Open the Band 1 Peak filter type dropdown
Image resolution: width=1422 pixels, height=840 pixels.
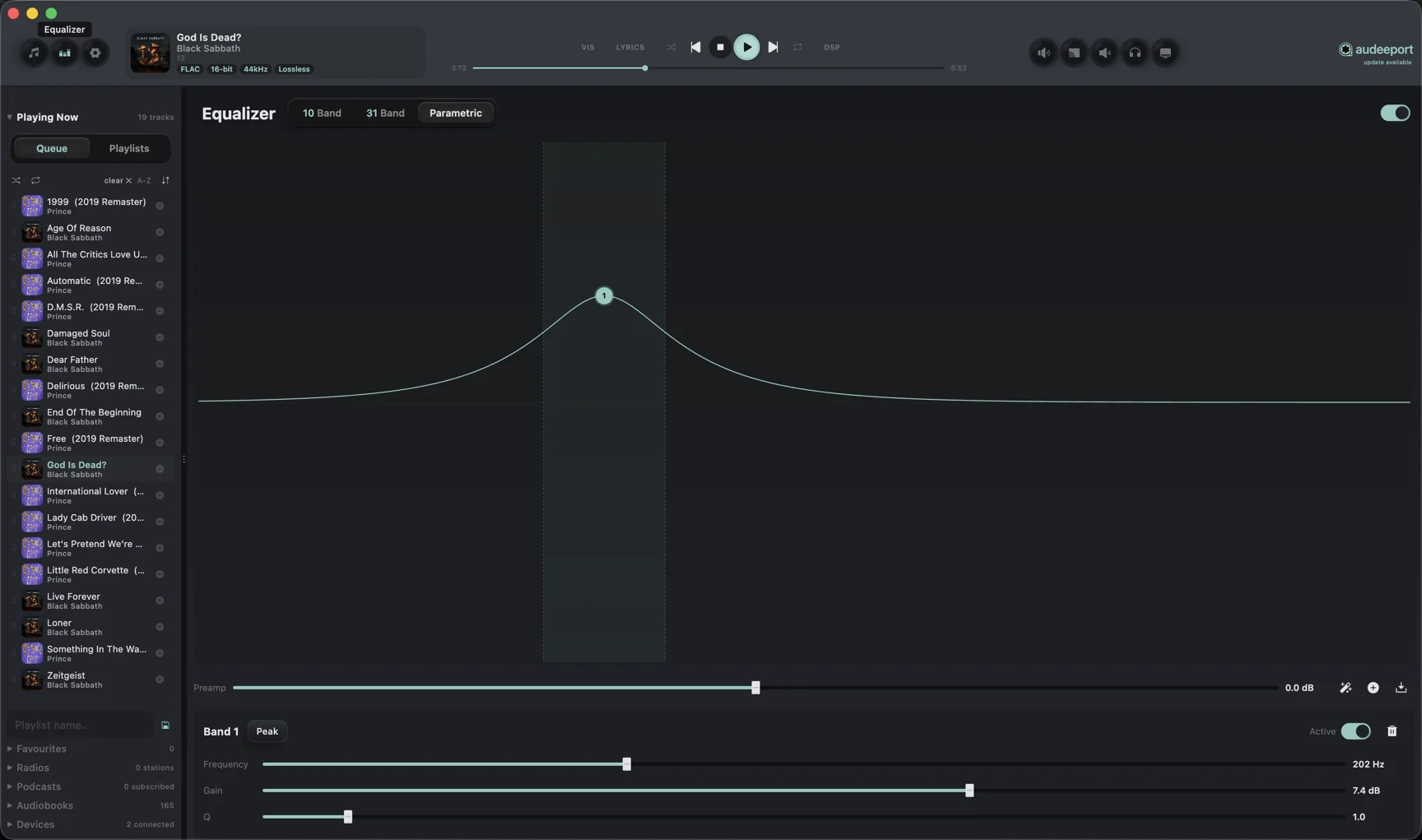[267, 731]
